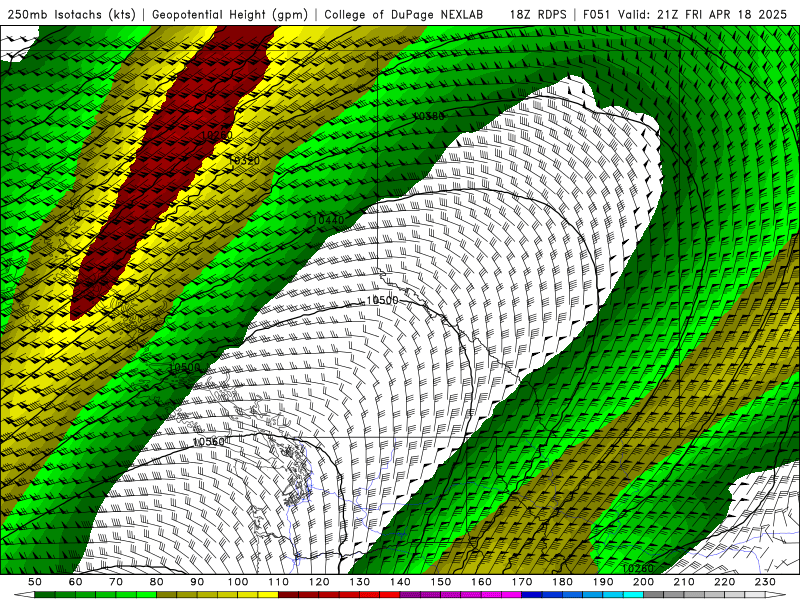
Task: Click the 10500 contour label inside the white region
Action: pos(382,300)
